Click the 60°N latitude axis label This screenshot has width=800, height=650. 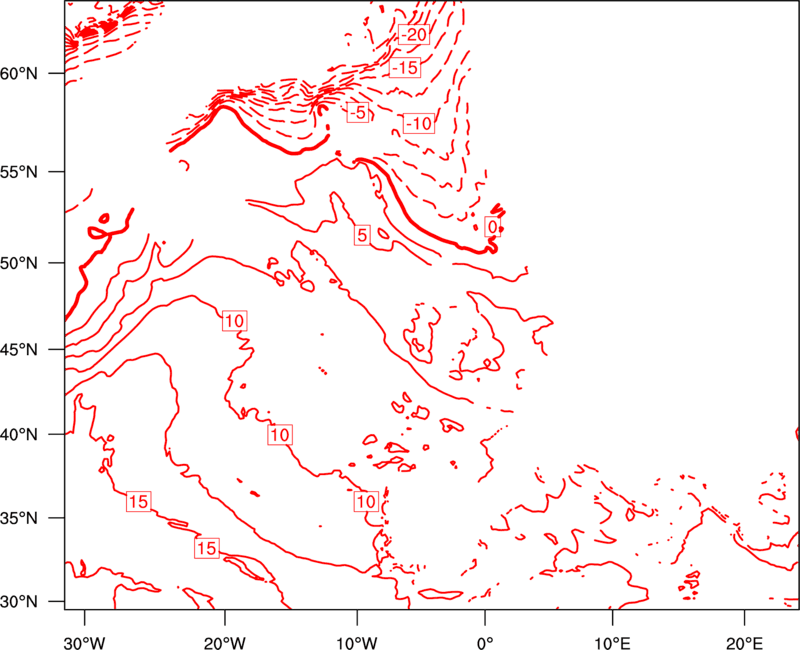point(19,74)
